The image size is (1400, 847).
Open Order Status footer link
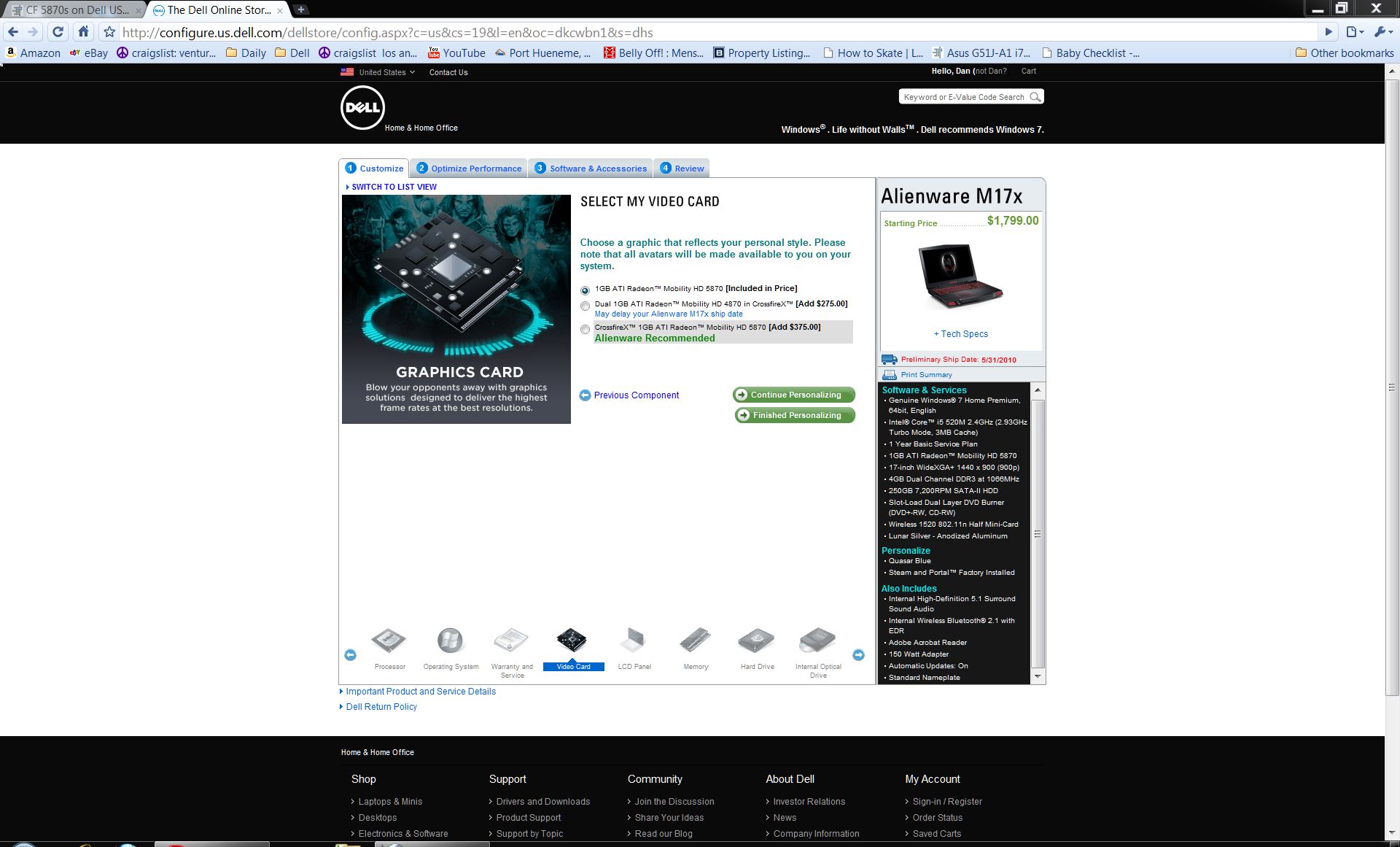(x=938, y=818)
